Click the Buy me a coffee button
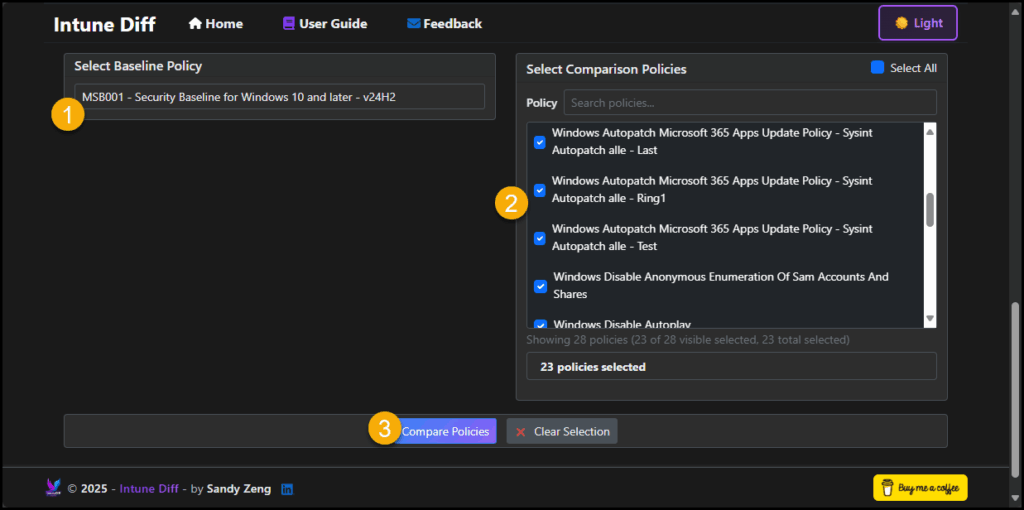The width and height of the screenshot is (1024, 510). pyautogui.click(x=920, y=488)
